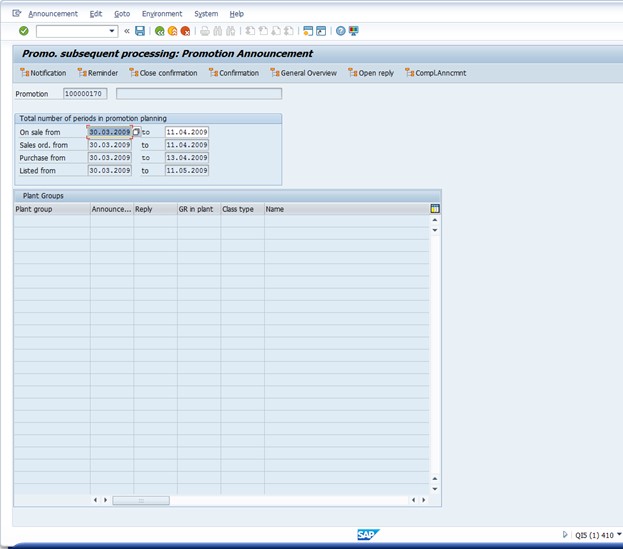Open the Announcement menu
623x549 pixels.
point(53,14)
